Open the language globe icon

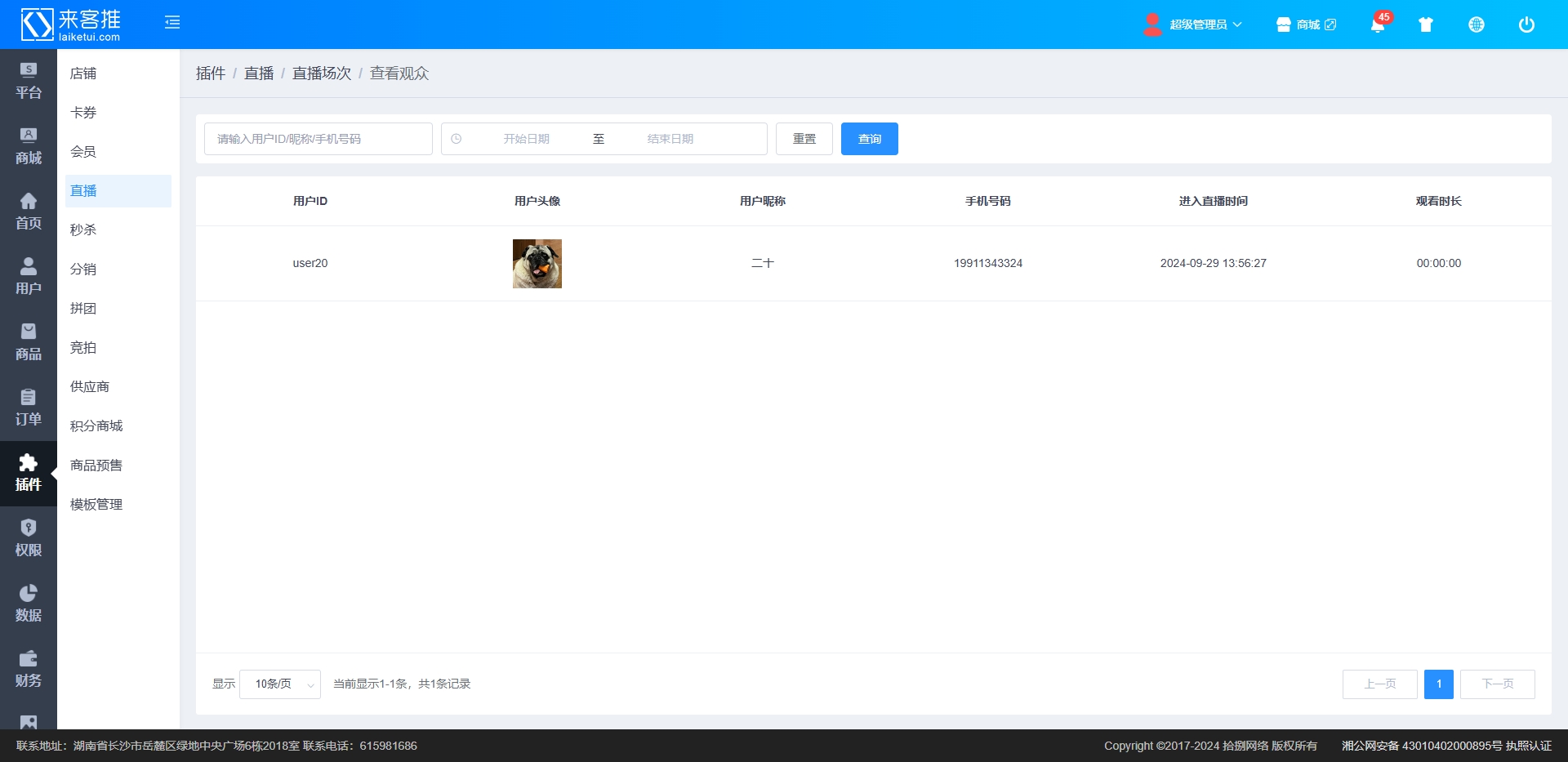point(1476,25)
